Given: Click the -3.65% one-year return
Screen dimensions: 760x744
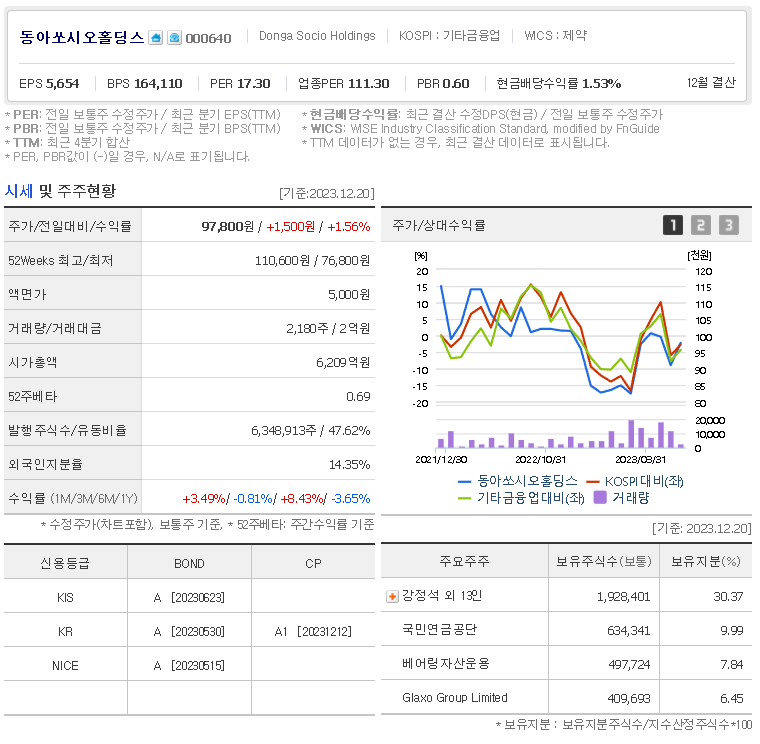Looking at the screenshot, I should tap(350, 499).
